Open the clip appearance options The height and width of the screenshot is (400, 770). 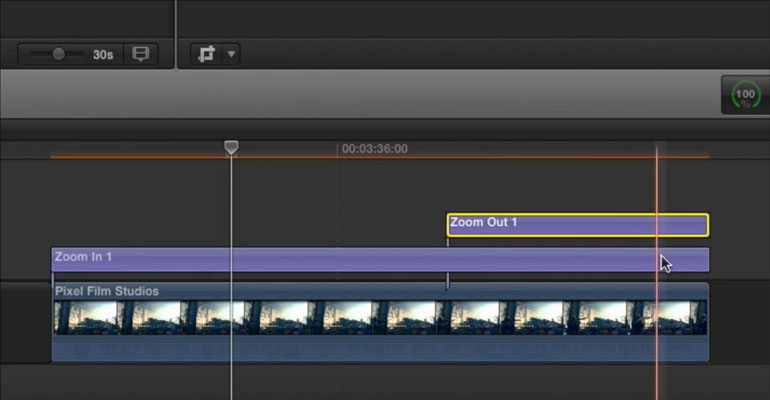click(141, 54)
